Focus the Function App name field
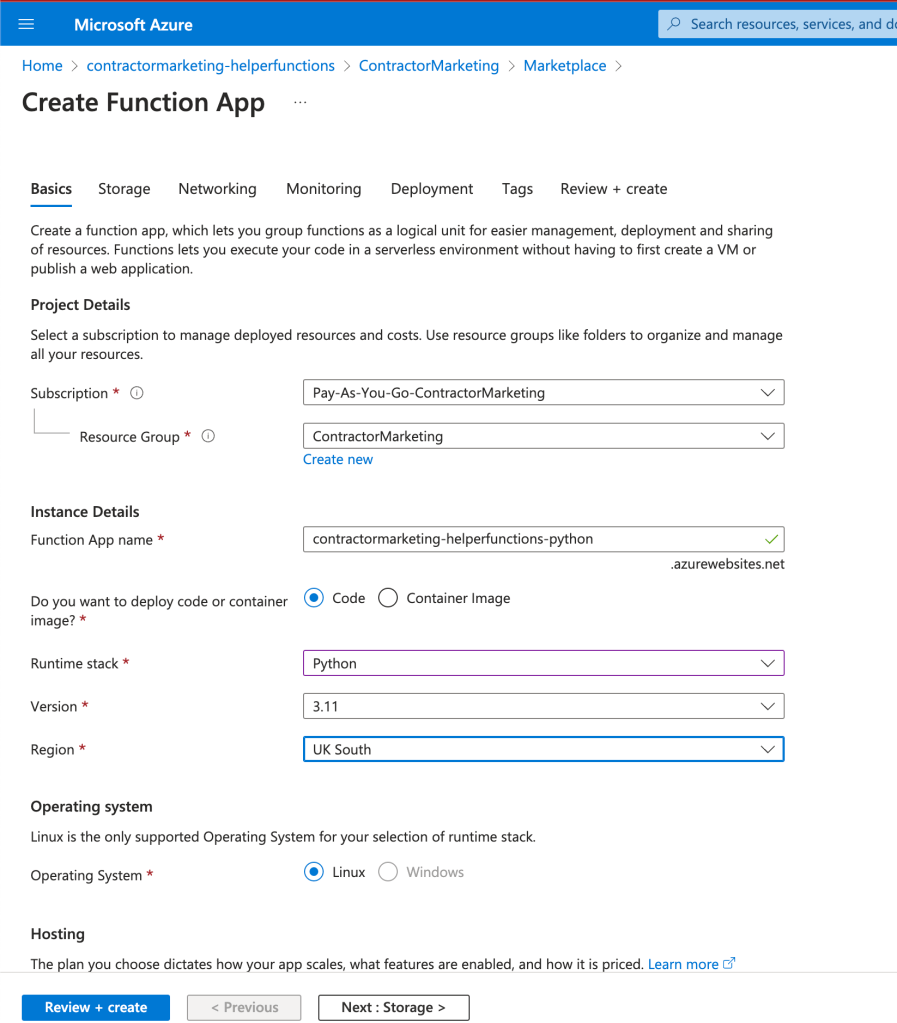 click(543, 539)
